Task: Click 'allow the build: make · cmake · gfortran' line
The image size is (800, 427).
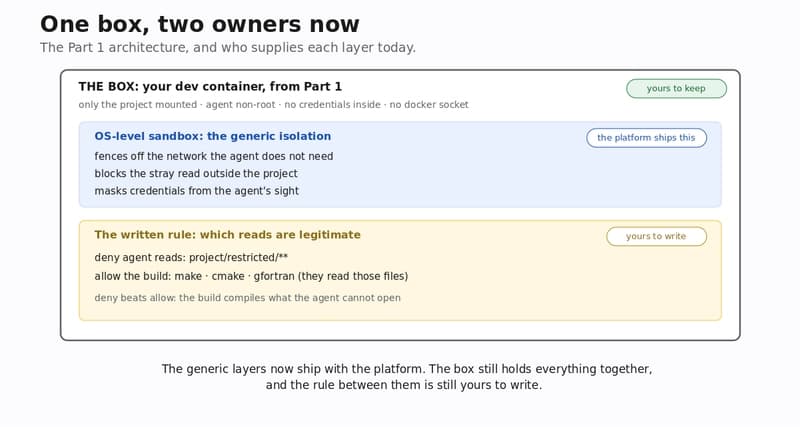Action: [251, 276]
